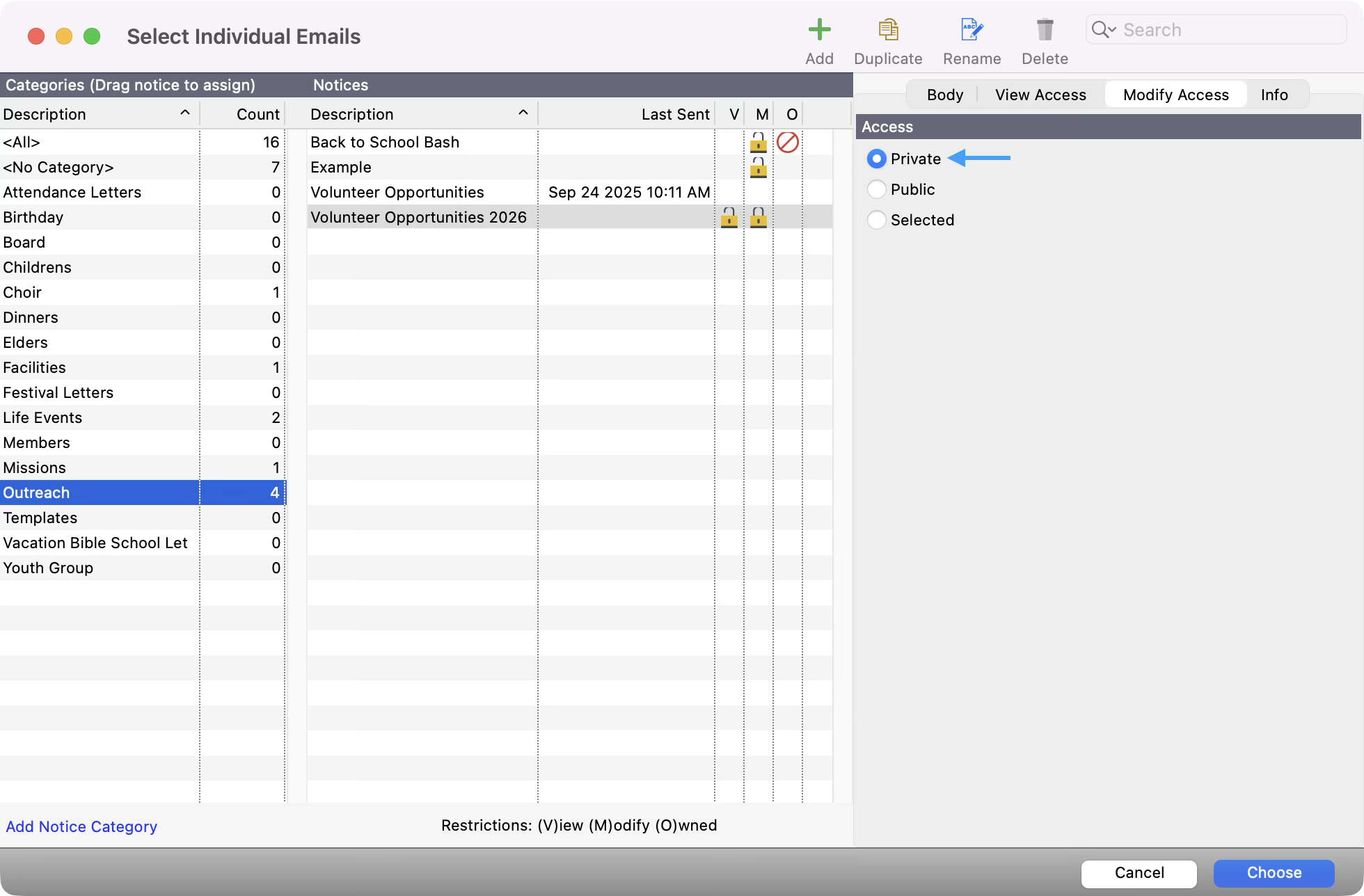Select Attendance Letters category
Screen dimensions: 1364x896
(x=142, y=193)
